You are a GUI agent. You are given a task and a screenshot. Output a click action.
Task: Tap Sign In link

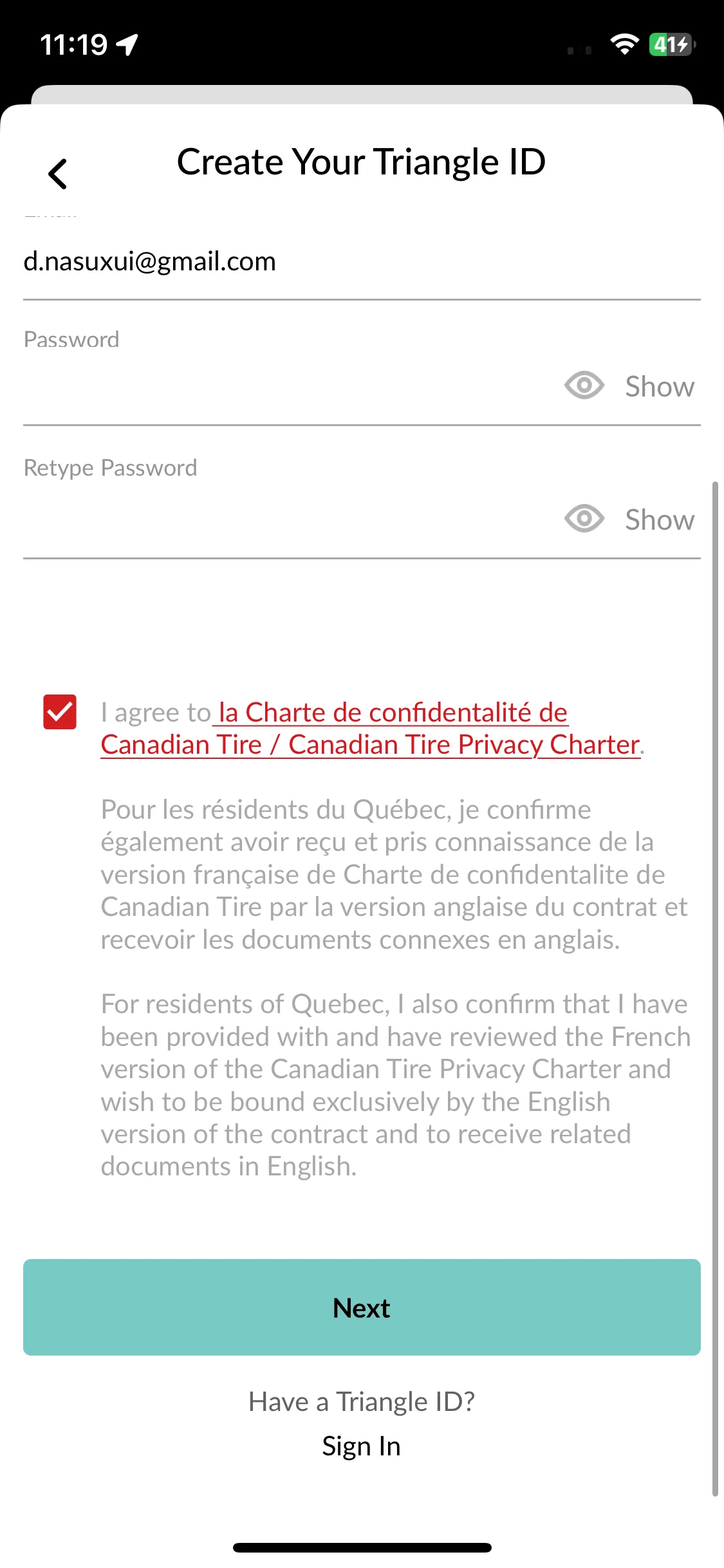pos(362,1446)
